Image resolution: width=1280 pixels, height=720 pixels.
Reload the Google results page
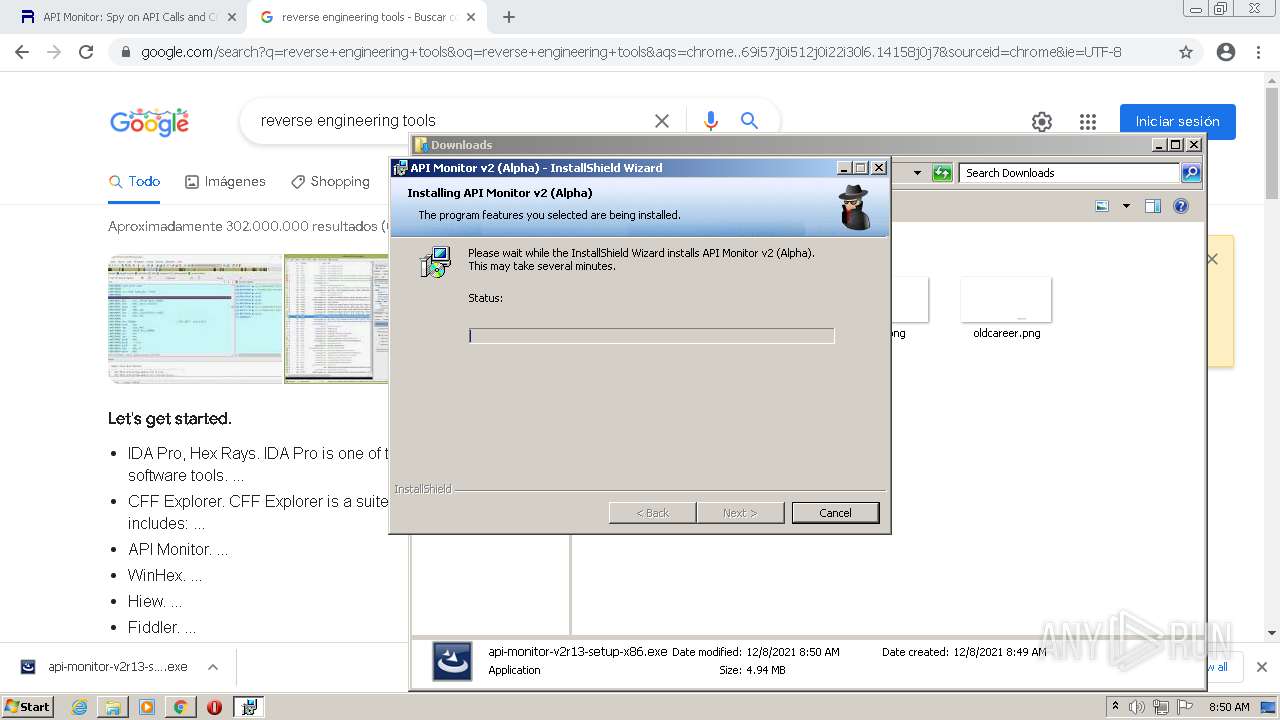tap(86, 52)
